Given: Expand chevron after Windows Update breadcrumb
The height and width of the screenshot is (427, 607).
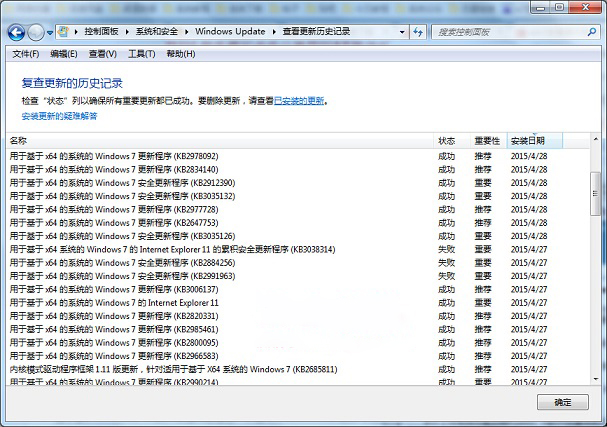Looking at the screenshot, I should [x=274, y=32].
